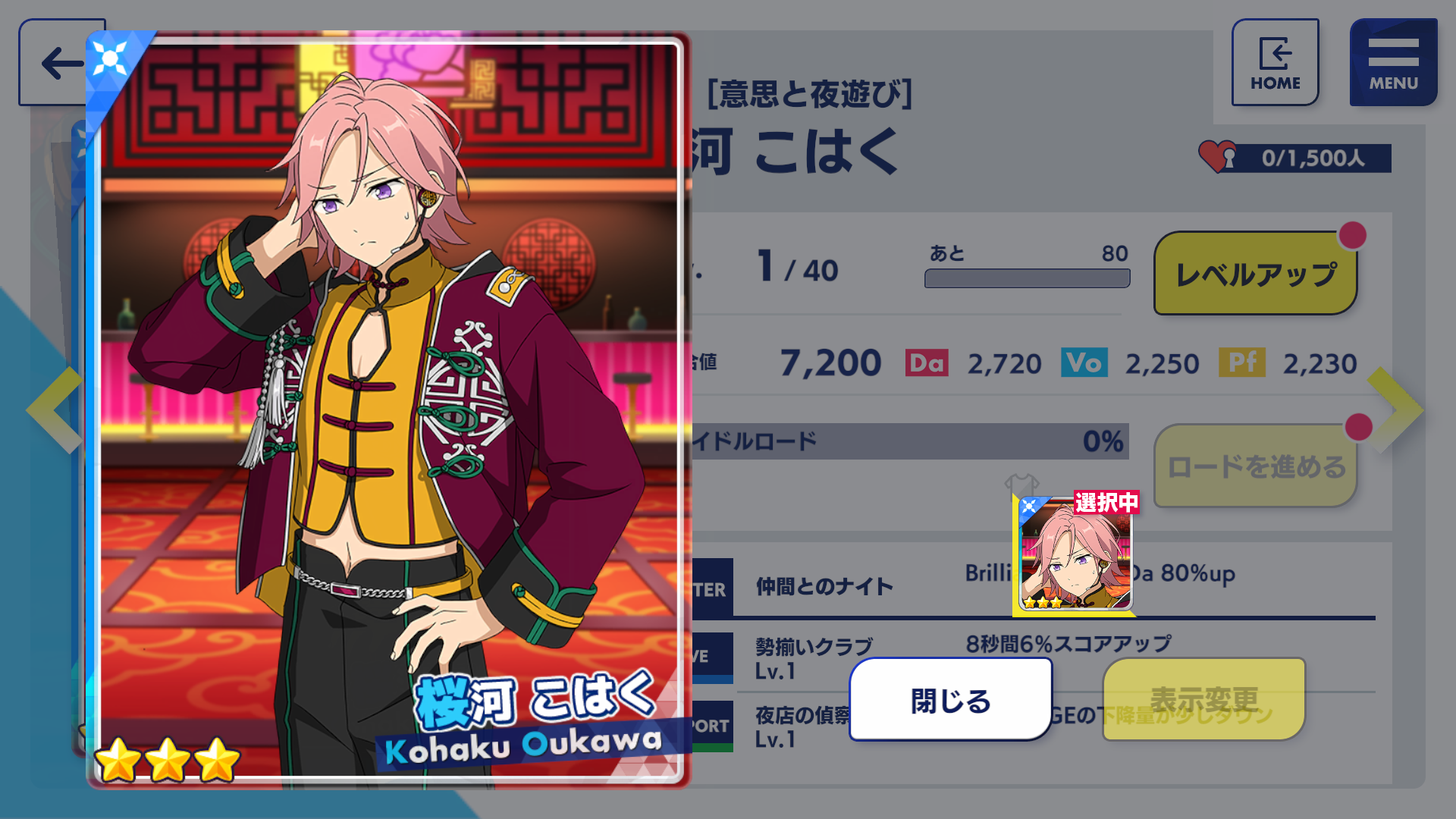The height and width of the screenshot is (819, 1456).
Task: Tap the heart fan count icon
Action: click(x=1217, y=156)
